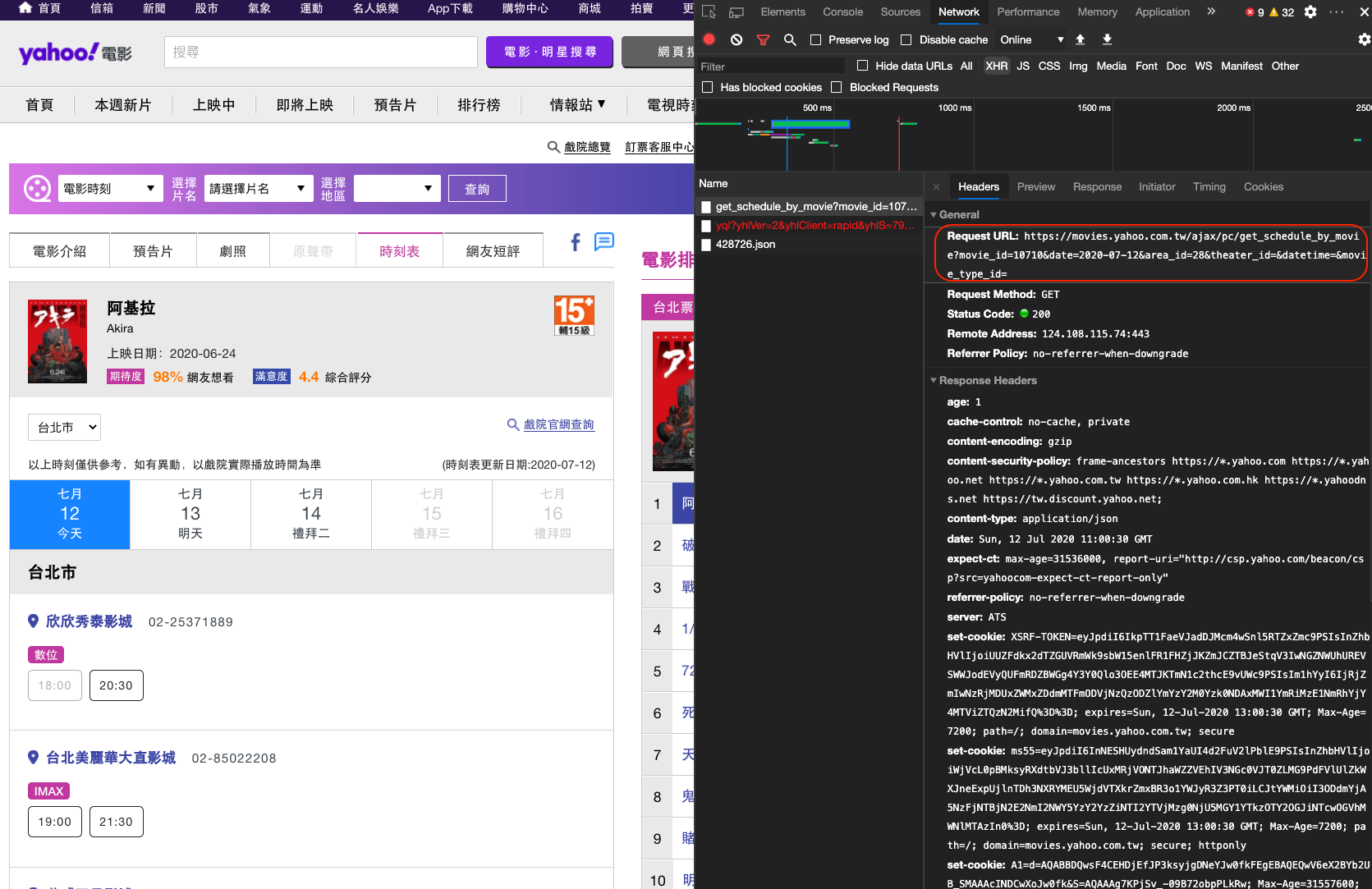Viewport: 1372px width, 889px height.
Task: Click the 15+ rating badge
Action: click(574, 315)
